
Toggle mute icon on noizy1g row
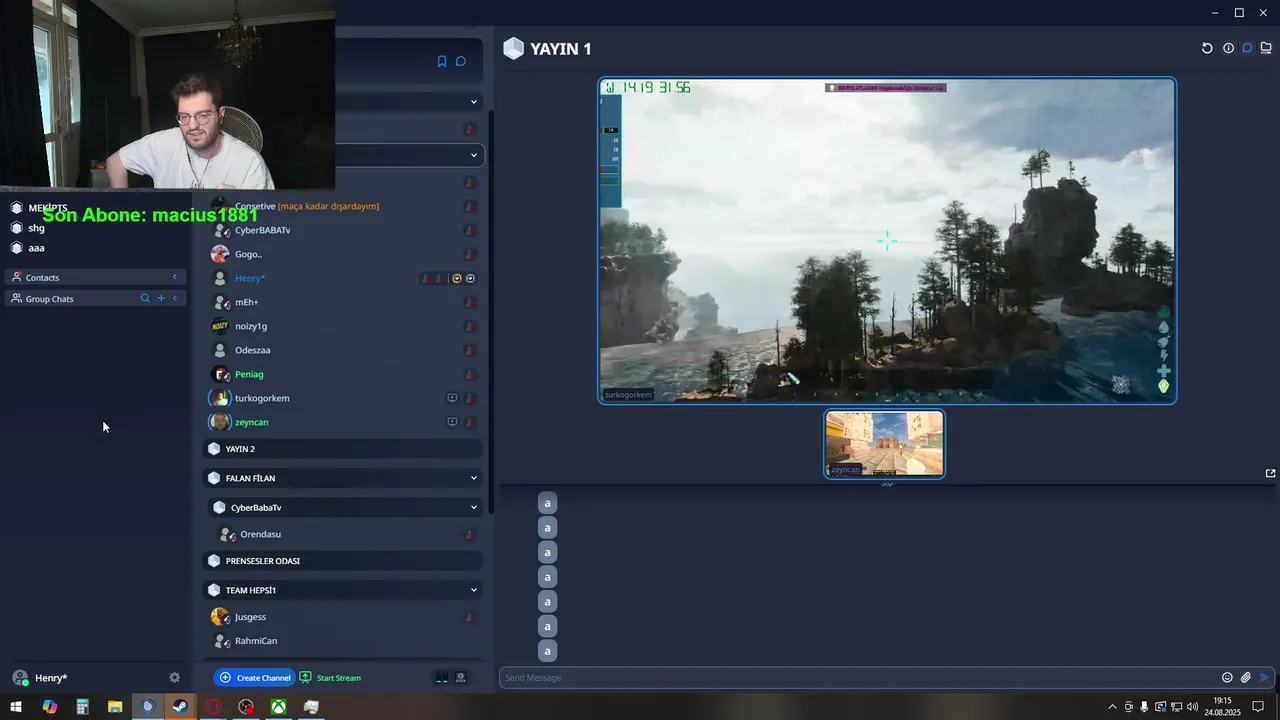tap(470, 326)
